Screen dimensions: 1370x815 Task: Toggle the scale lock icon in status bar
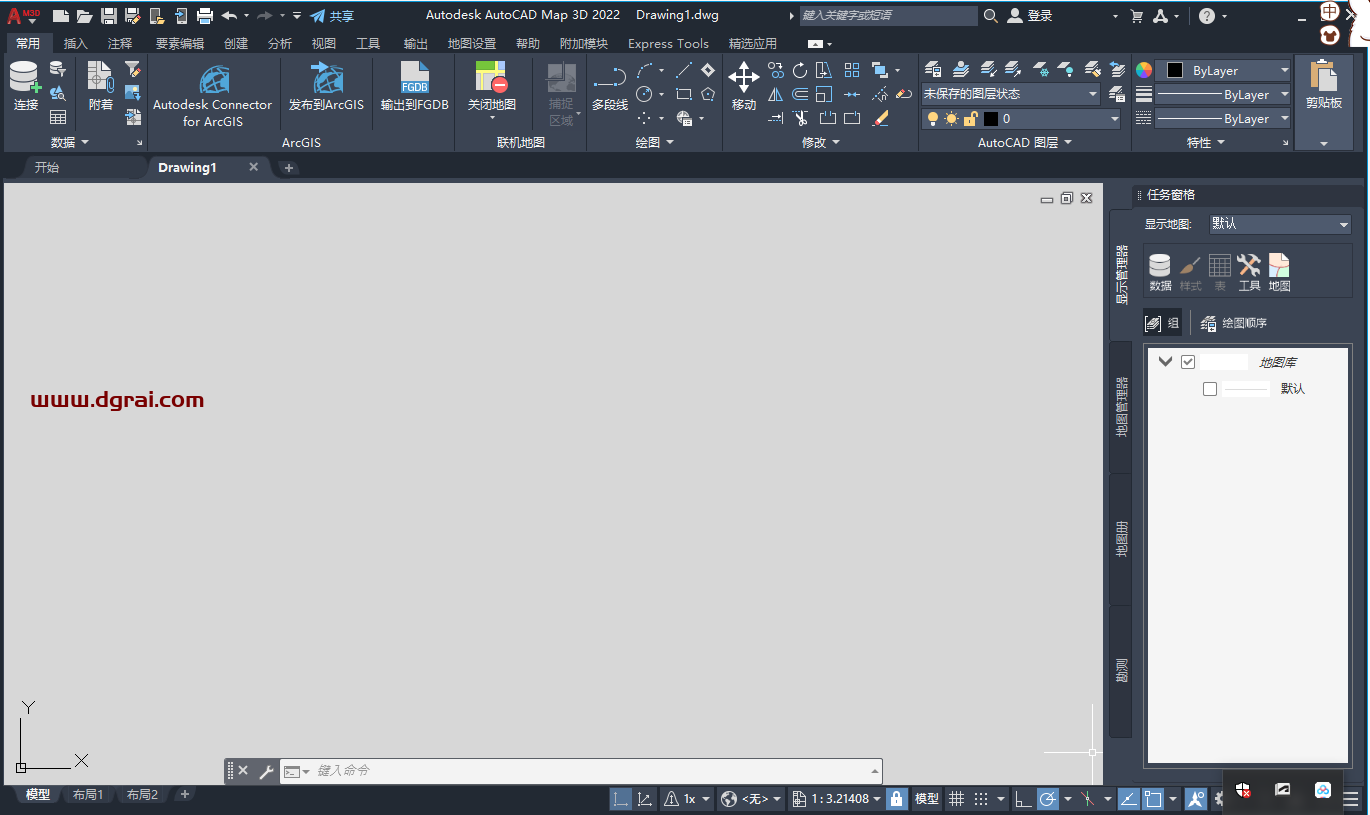click(x=897, y=799)
